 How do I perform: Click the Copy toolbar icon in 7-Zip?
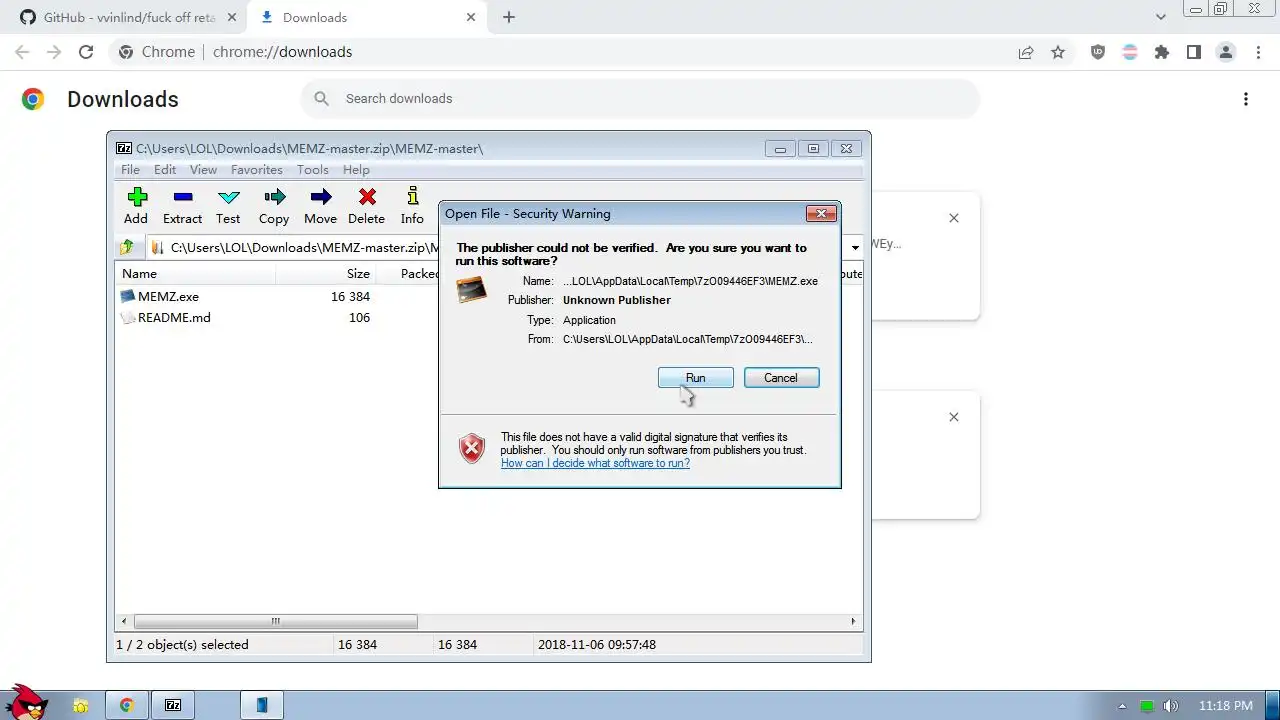(x=274, y=206)
